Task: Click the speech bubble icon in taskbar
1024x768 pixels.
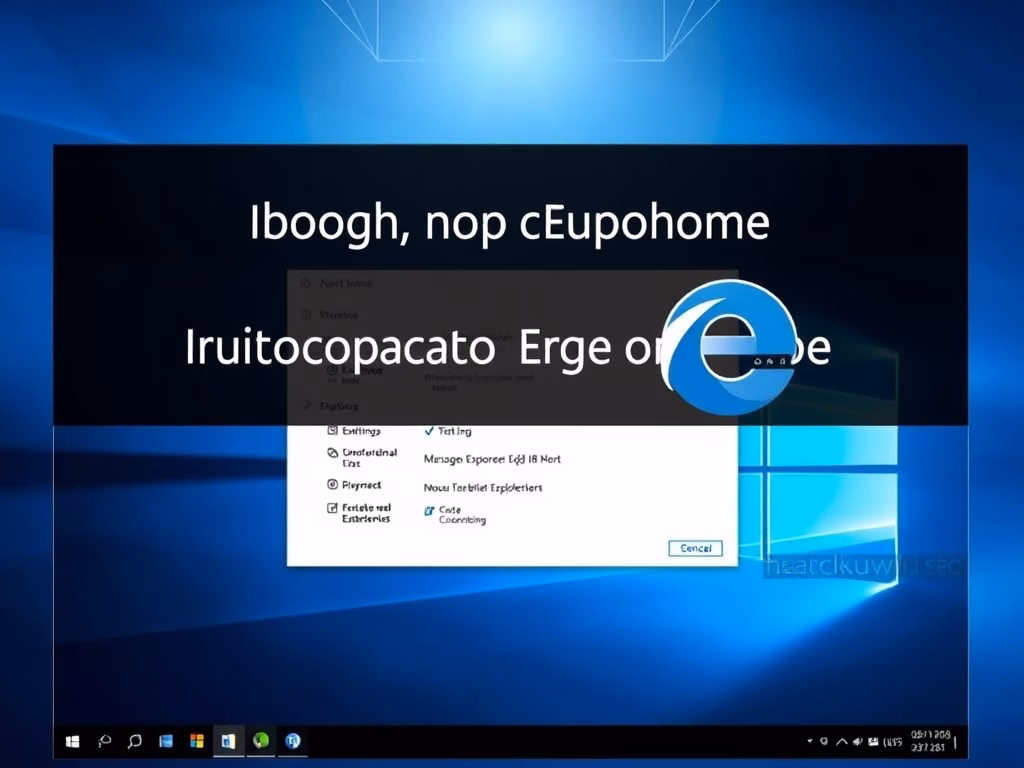Action: [134, 741]
